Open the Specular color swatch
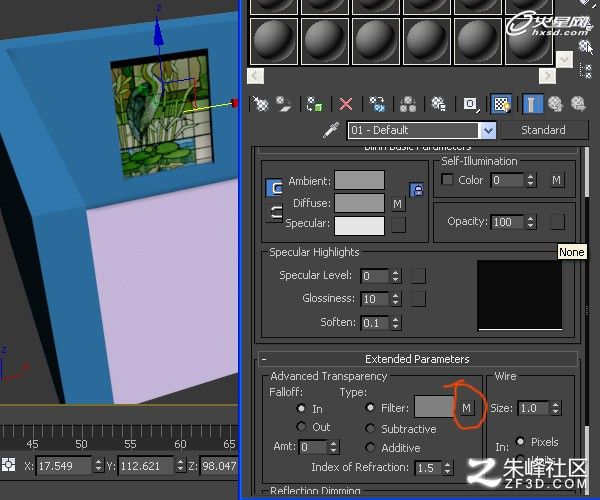 359,225
